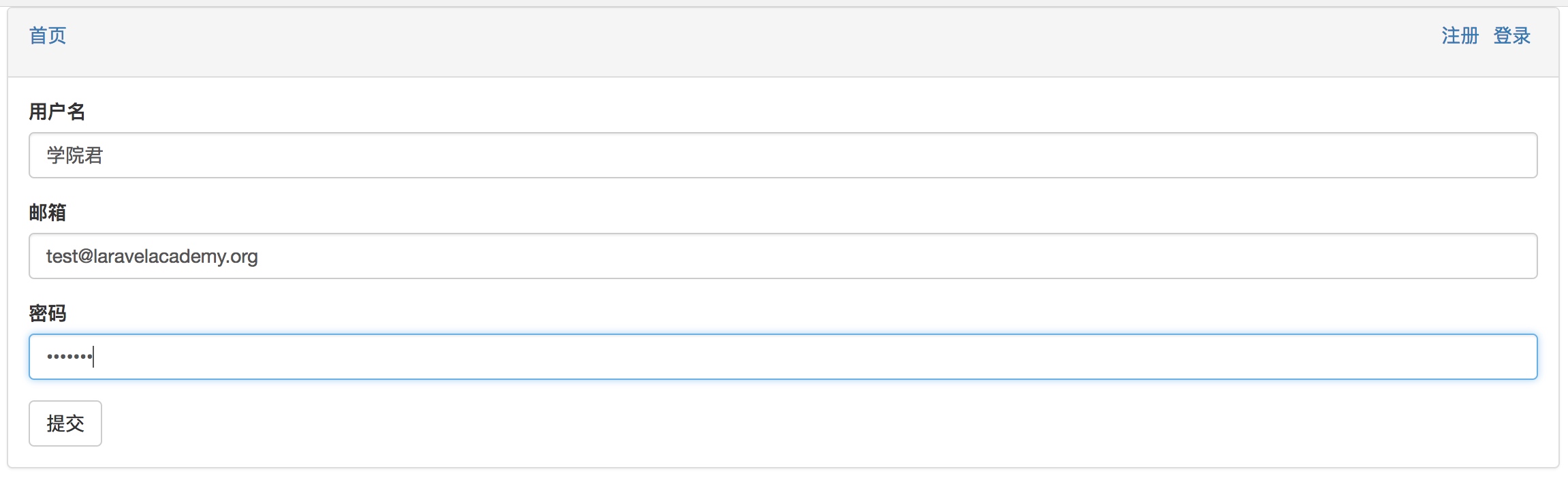Place cursor on the 学院君 text
This screenshot has width=1568, height=482.
[75, 155]
